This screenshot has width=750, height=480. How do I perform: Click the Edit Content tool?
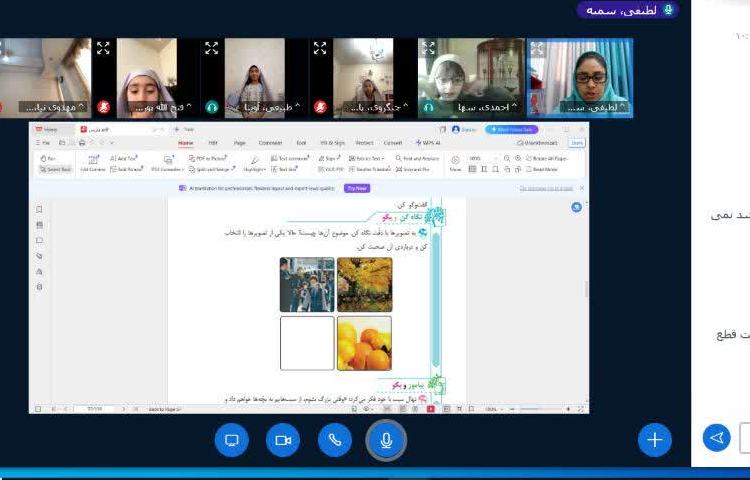(x=92, y=163)
